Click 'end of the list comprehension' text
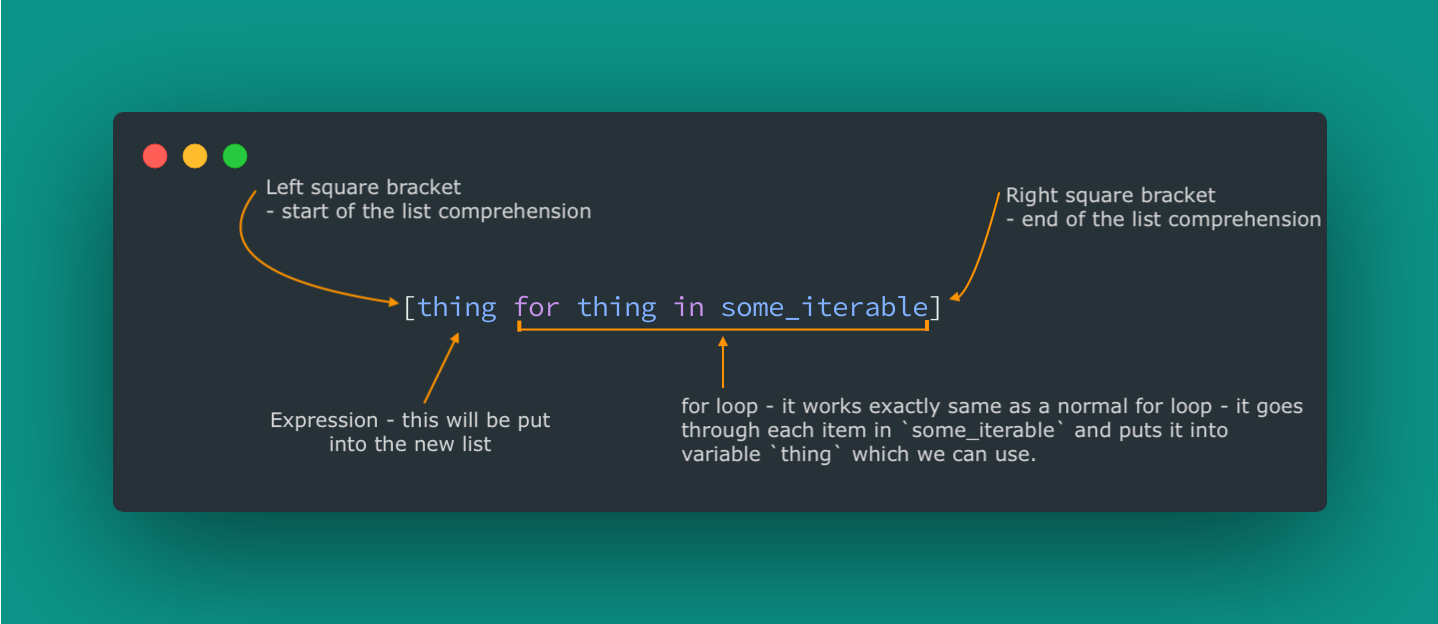Viewport: 1438px width, 624px height. pyautogui.click(x=1171, y=219)
